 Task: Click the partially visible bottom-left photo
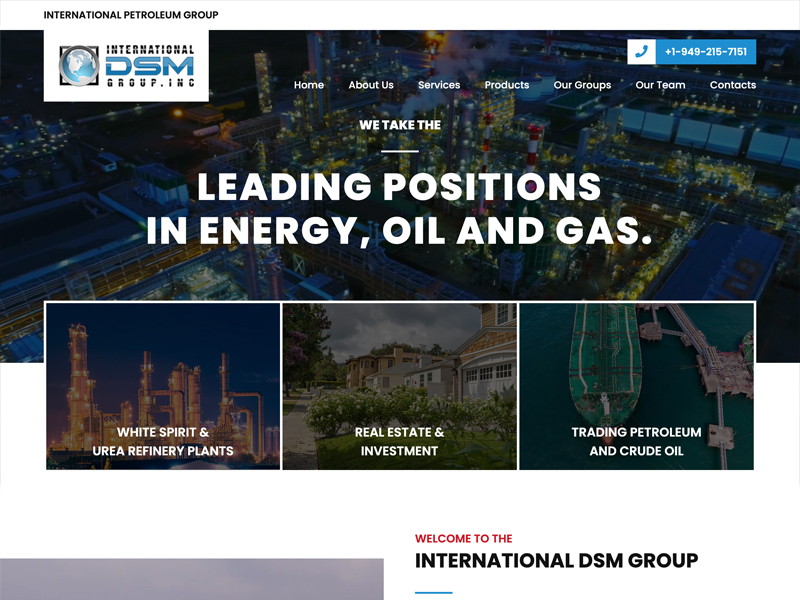[191, 580]
